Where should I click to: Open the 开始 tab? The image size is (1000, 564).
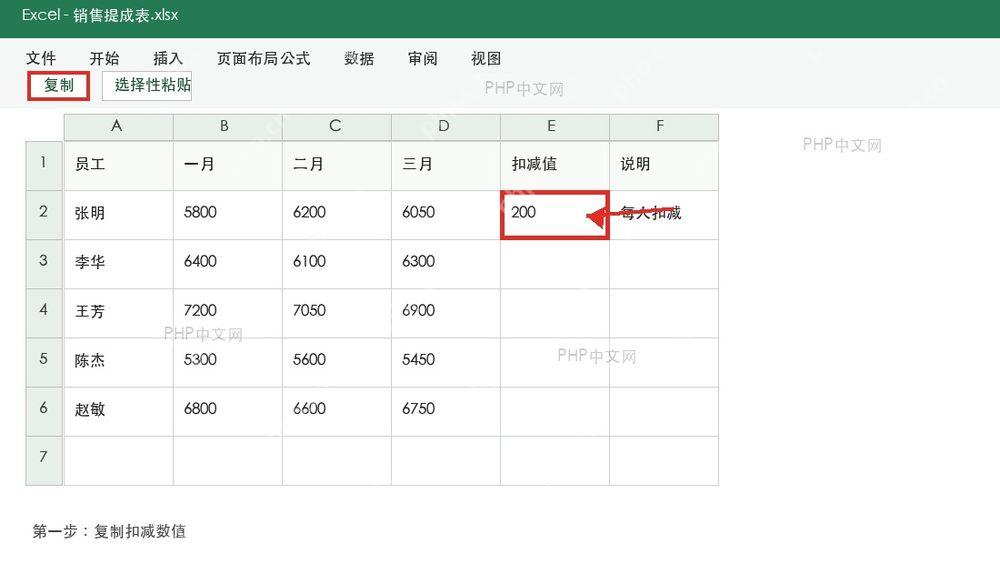(x=105, y=59)
